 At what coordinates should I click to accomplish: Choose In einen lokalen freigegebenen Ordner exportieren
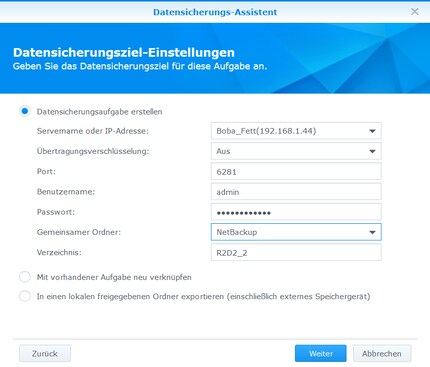25,296
